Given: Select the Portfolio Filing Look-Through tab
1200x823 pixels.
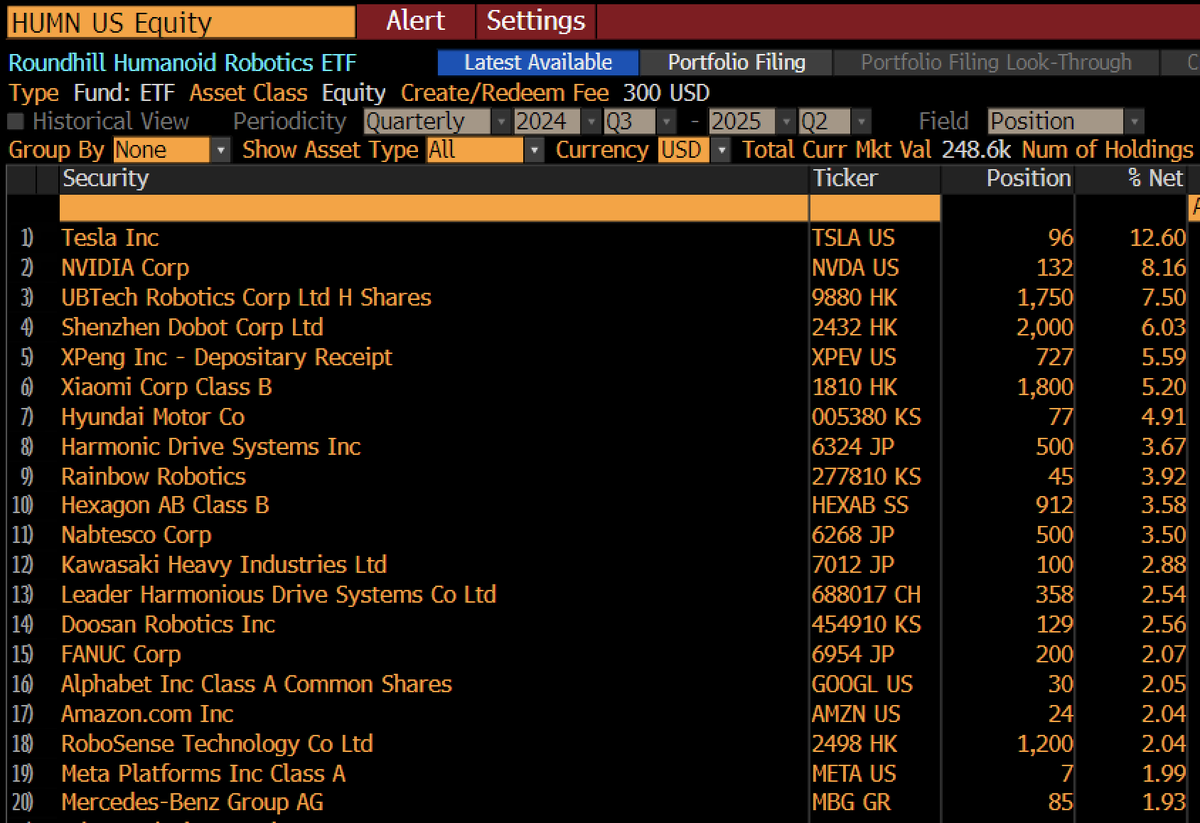Looking at the screenshot, I should point(996,62).
